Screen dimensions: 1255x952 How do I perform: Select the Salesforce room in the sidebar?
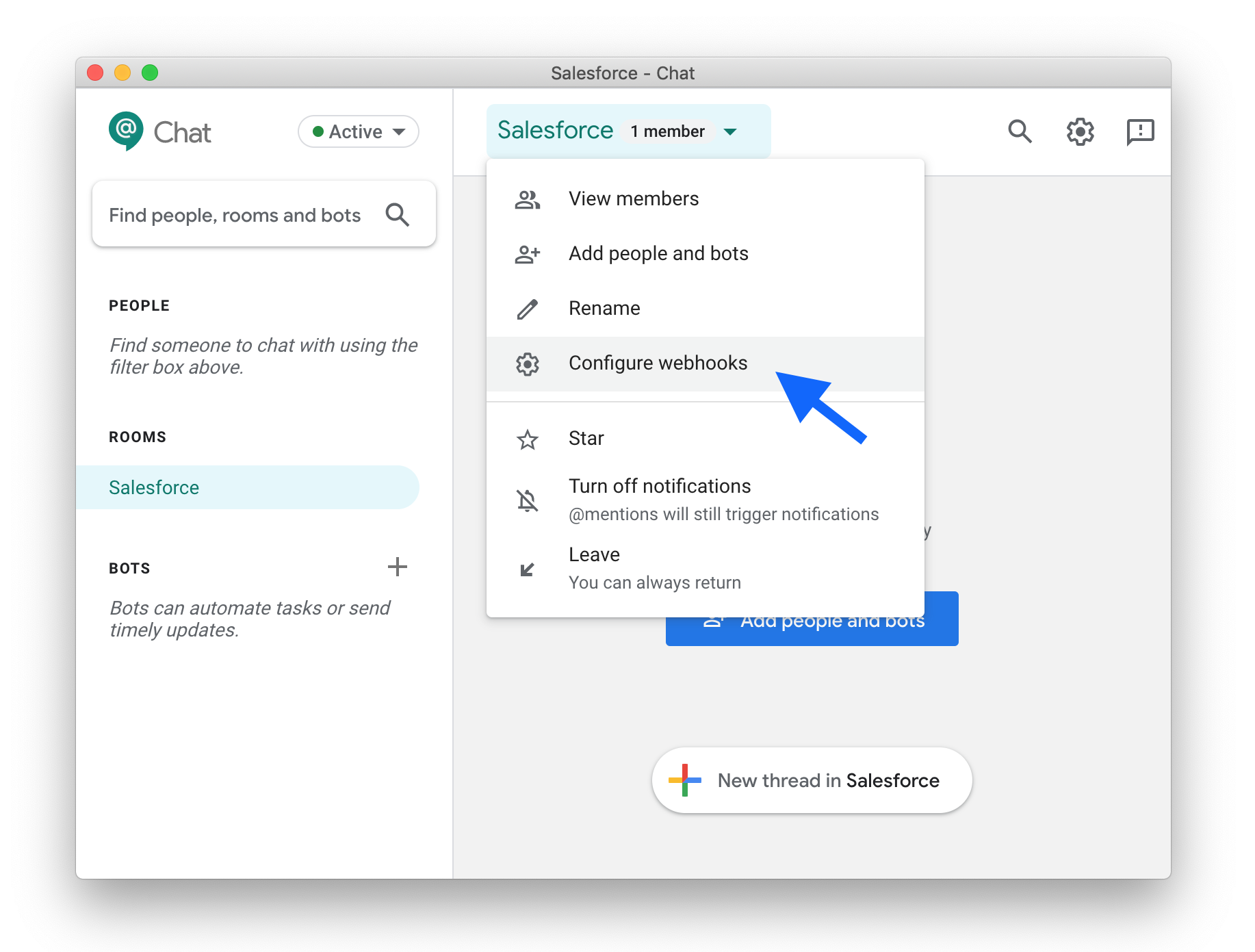point(247,487)
